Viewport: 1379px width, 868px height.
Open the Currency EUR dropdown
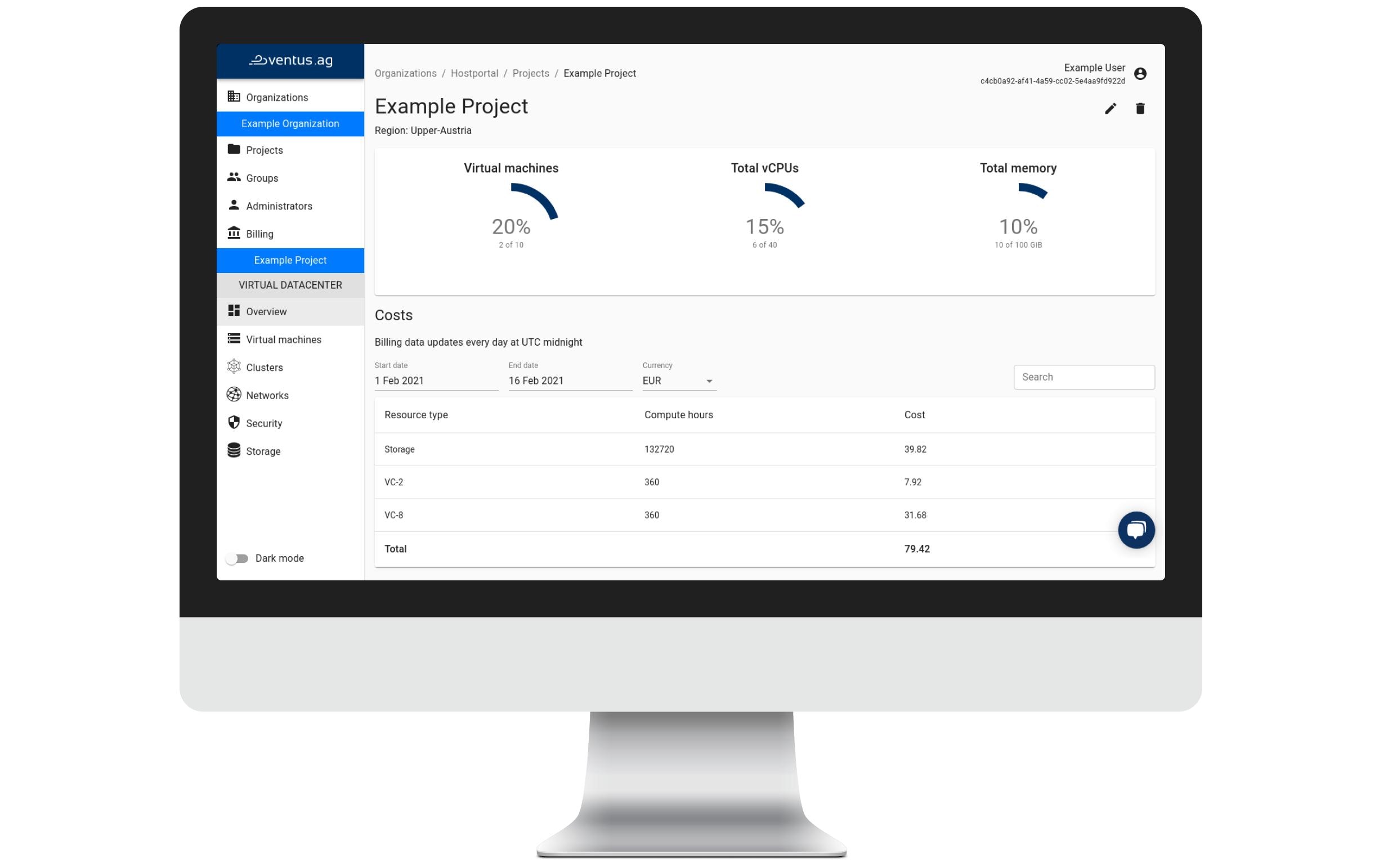point(679,381)
